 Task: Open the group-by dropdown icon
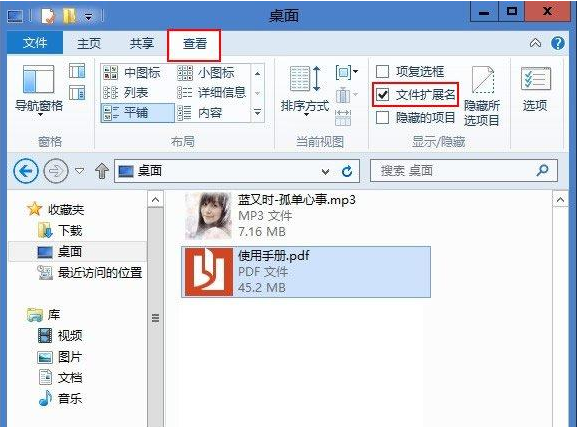click(346, 72)
